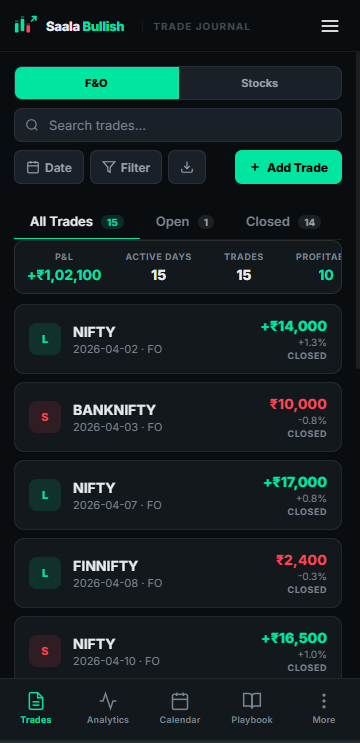Image resolution: width=360 pixels, height=743 pixels.
Task: Show the Open trades tab
Action: pos(185,222)
